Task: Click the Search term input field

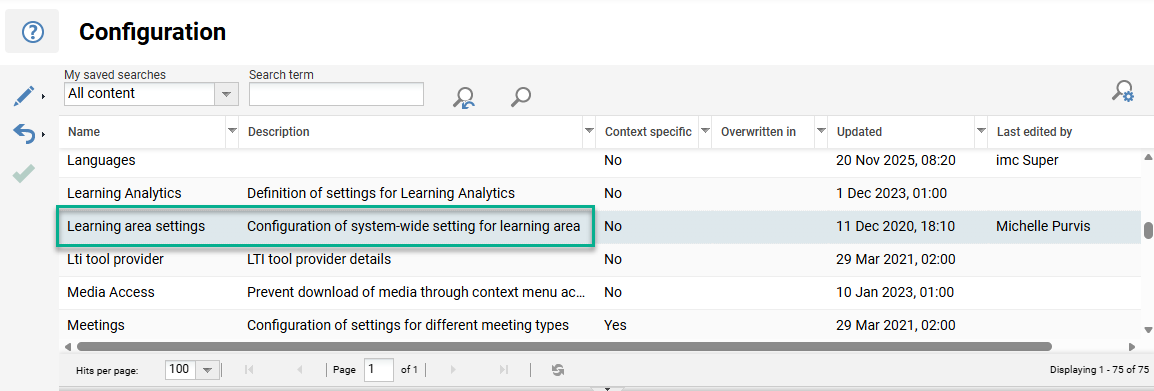Action: click(336, 94)
